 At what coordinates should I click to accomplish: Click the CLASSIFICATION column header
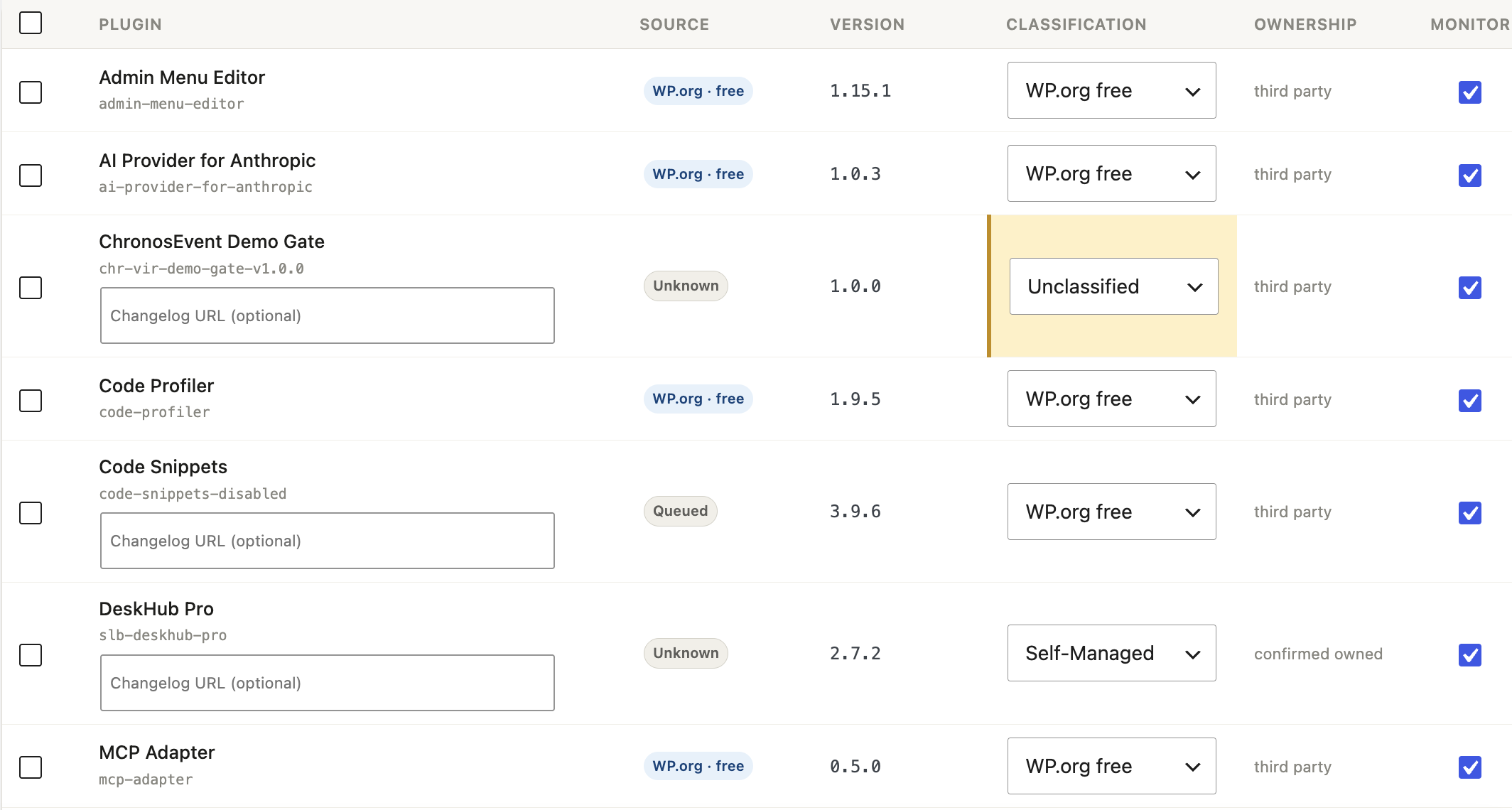pyautogui.click(x=1076, y=24)
